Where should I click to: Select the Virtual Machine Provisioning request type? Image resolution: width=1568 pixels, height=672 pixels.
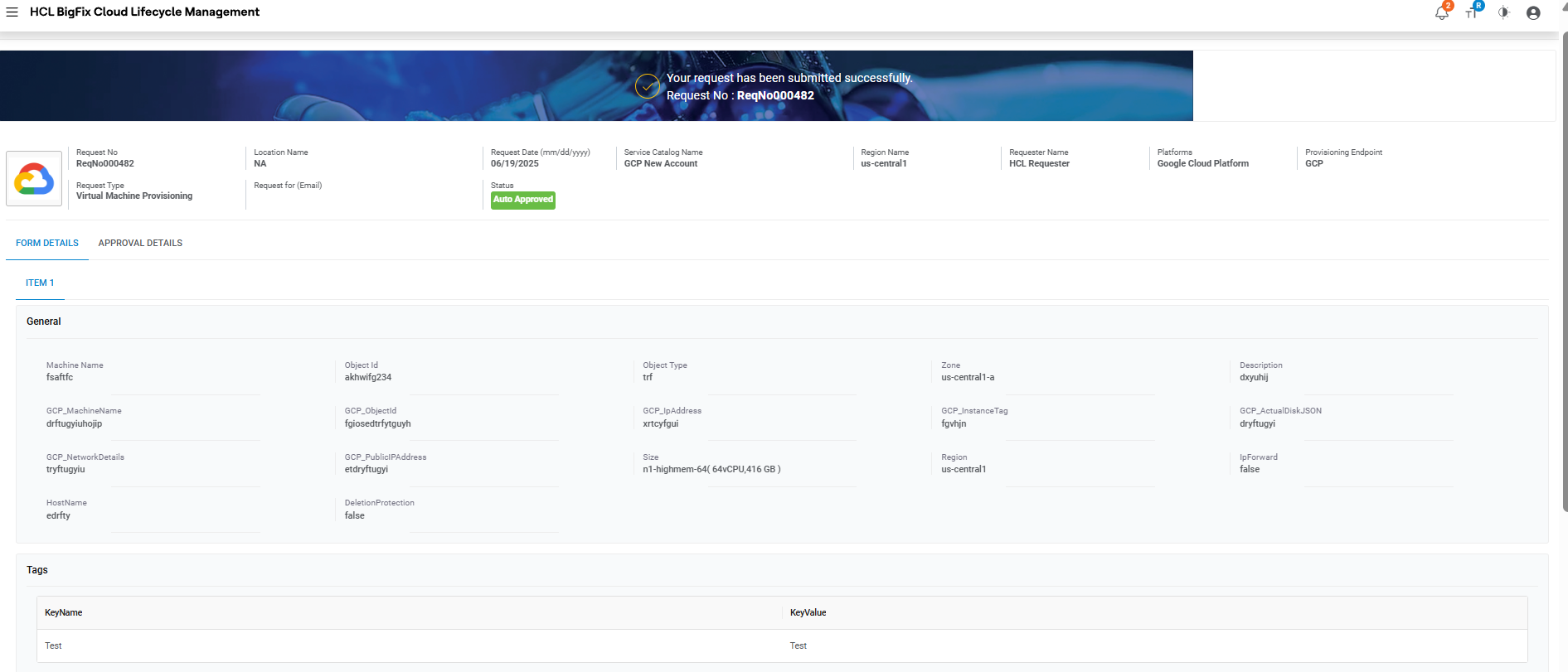134,196
